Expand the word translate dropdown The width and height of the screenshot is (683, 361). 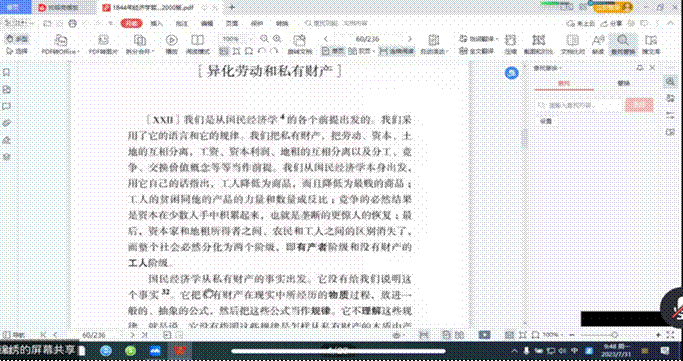click(497, 39)
